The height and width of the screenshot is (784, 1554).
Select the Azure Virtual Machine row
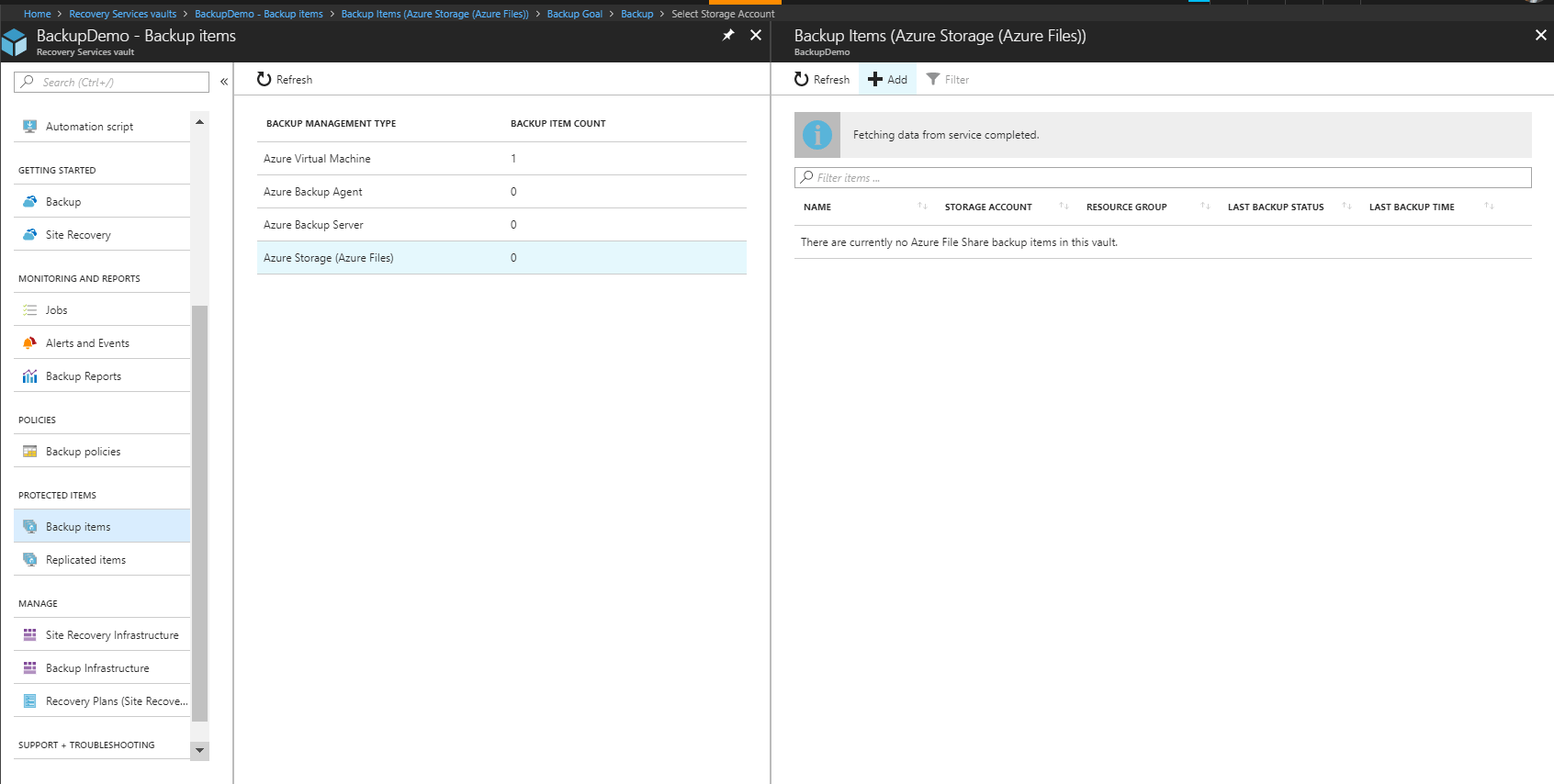(x=501, y=159)
